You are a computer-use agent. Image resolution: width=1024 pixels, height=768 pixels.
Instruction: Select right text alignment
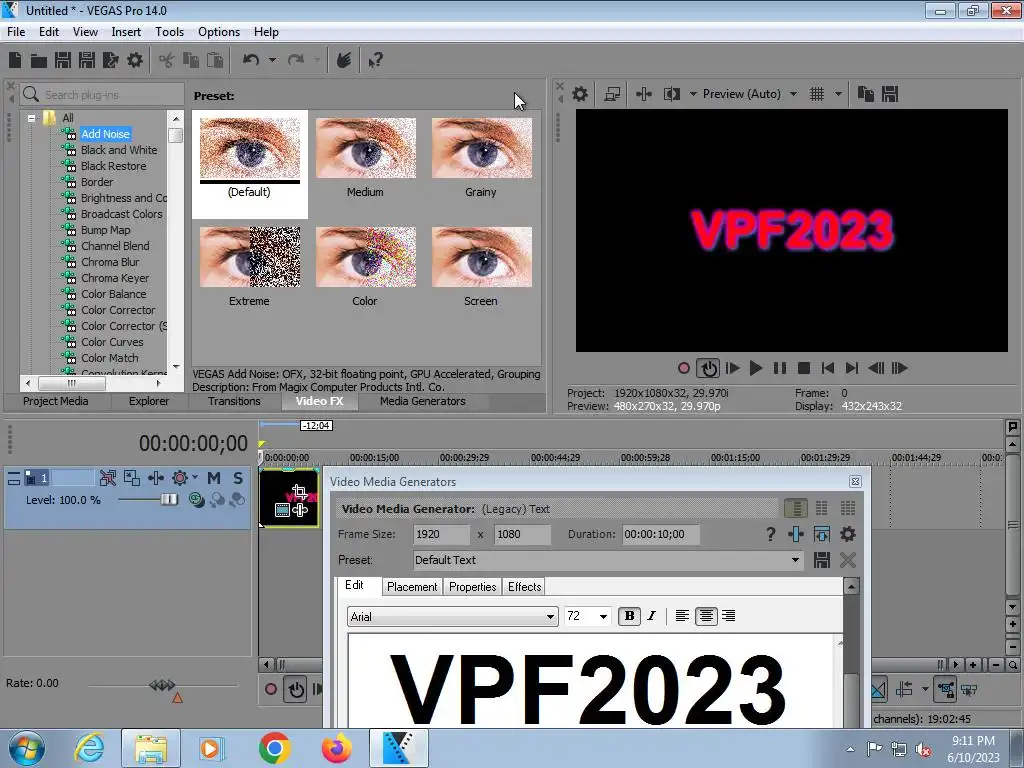pos(729,616)
